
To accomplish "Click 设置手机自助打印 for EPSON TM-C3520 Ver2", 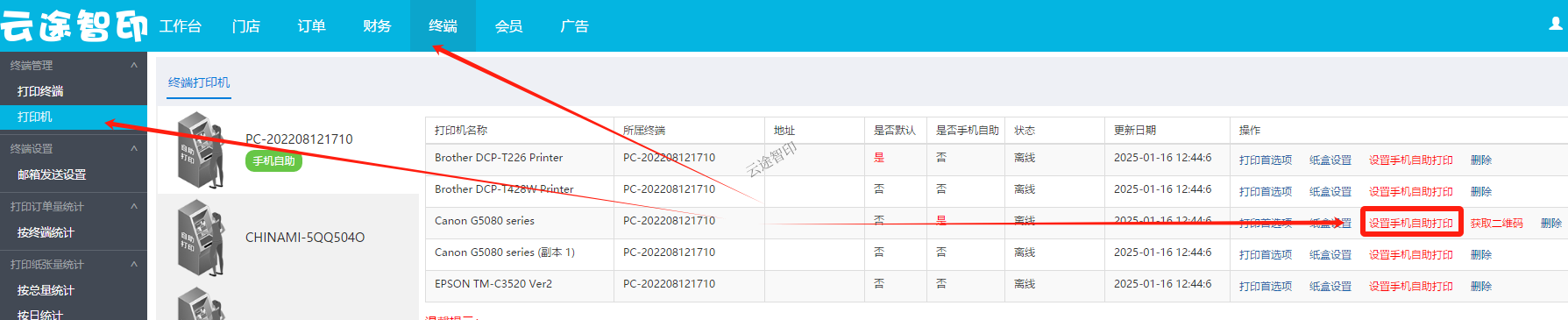I will point(1411,287).
